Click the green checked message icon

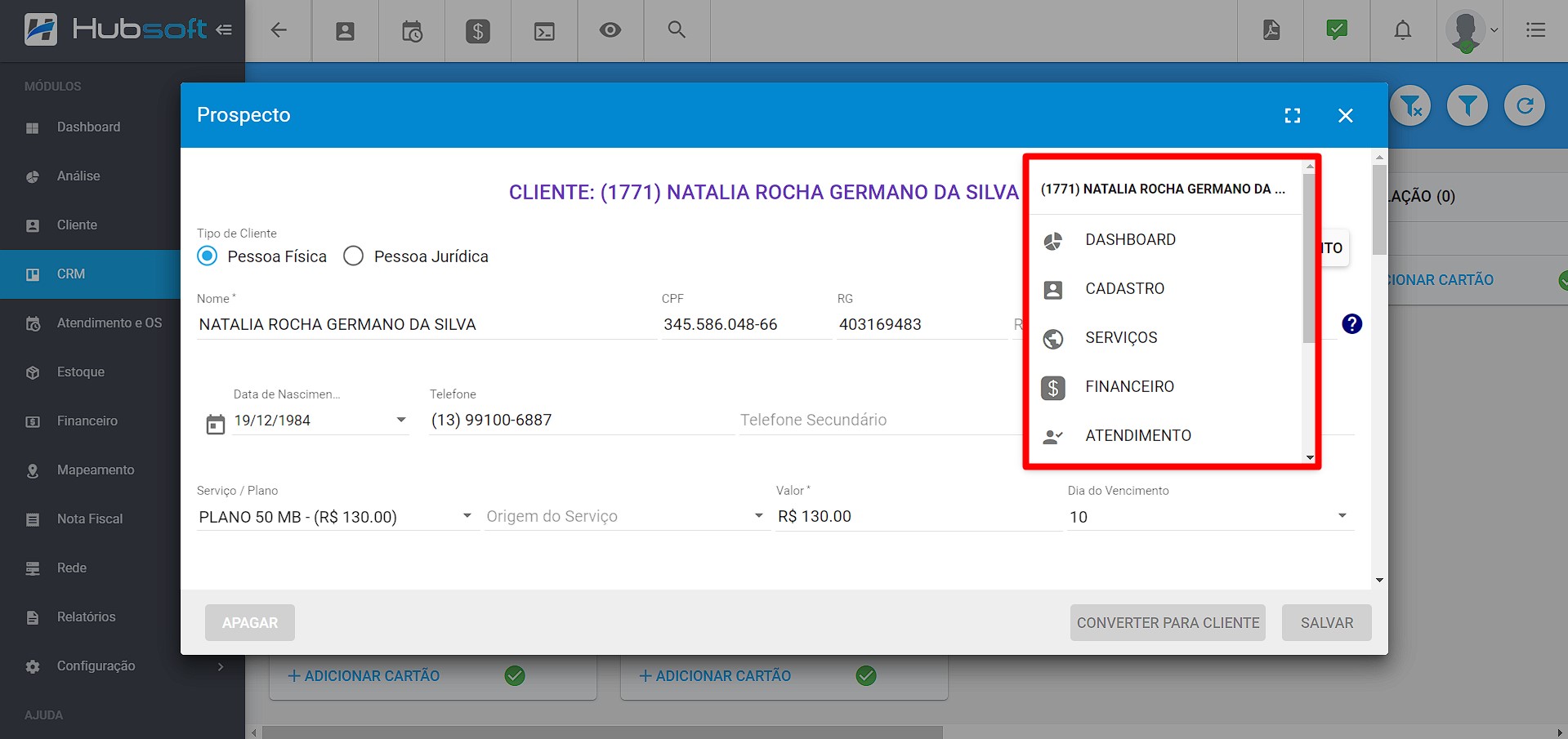click(1337, 30)
